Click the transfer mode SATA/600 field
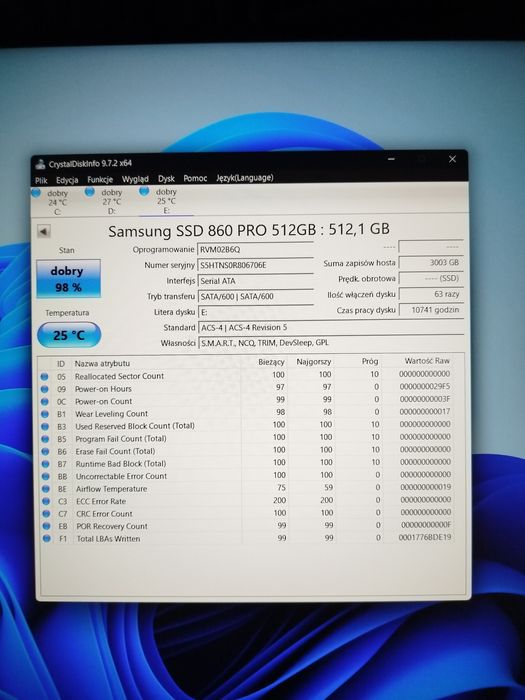Viewport: 525px width, 700px height. [255, 296]
